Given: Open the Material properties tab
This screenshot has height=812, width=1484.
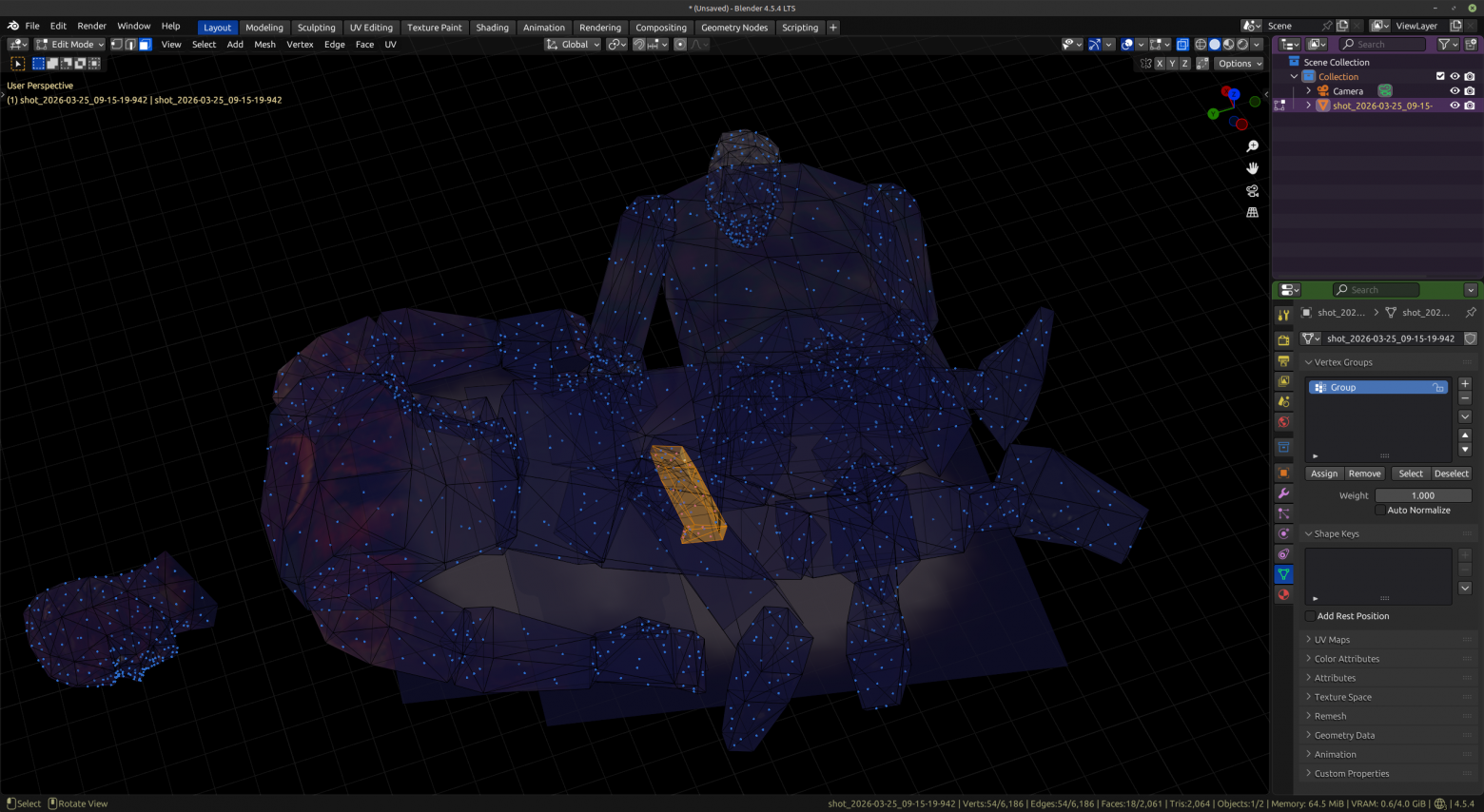Looking at the screenshot, I should [1283, 595].
